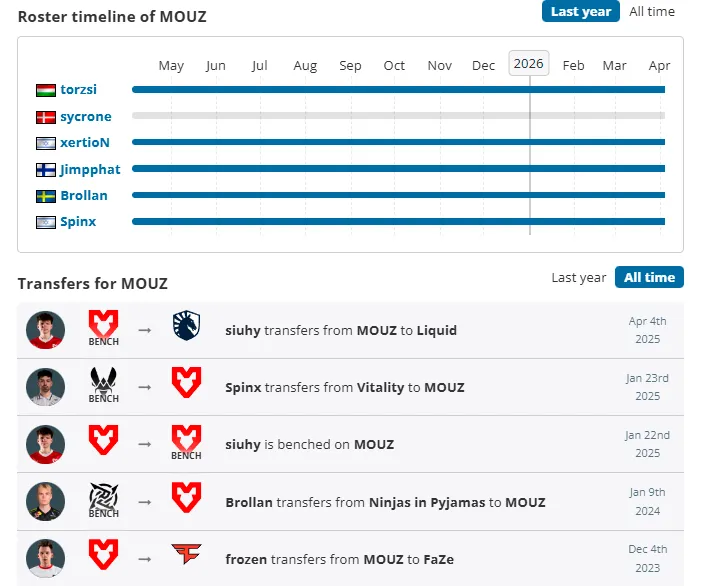
Task: Click the Swedish flag beside Brollan
Action: (46, 196)
